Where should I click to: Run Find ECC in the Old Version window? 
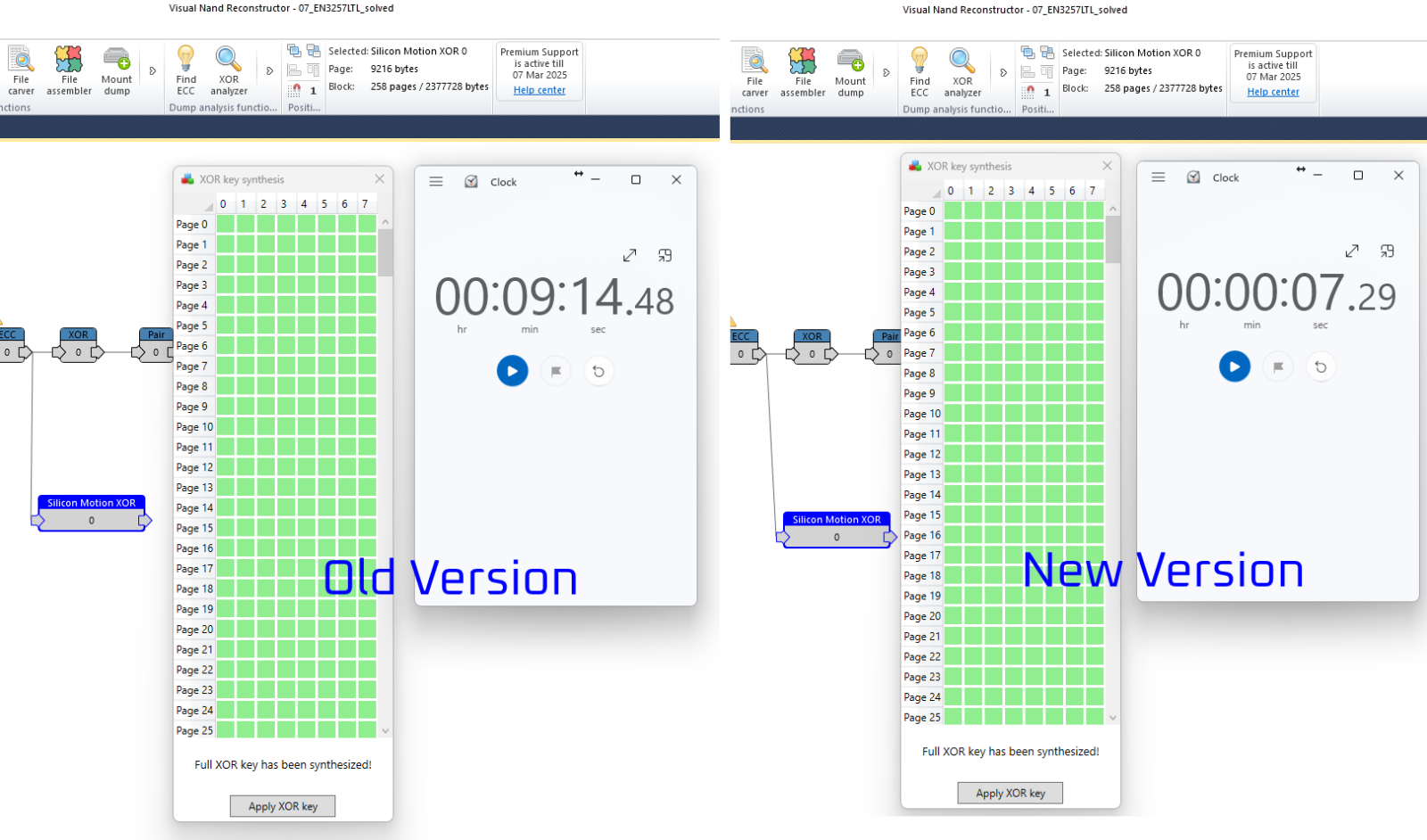coord(186,70)
